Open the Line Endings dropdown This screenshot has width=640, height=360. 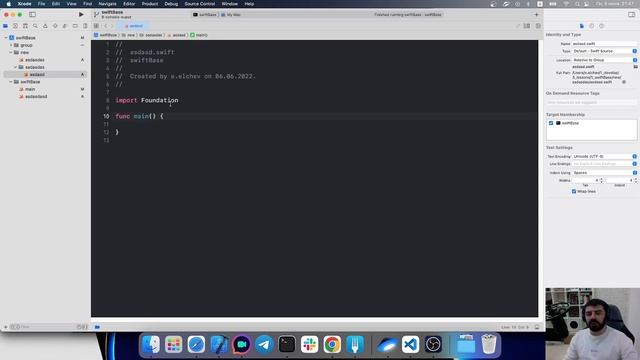pos(604,164)
